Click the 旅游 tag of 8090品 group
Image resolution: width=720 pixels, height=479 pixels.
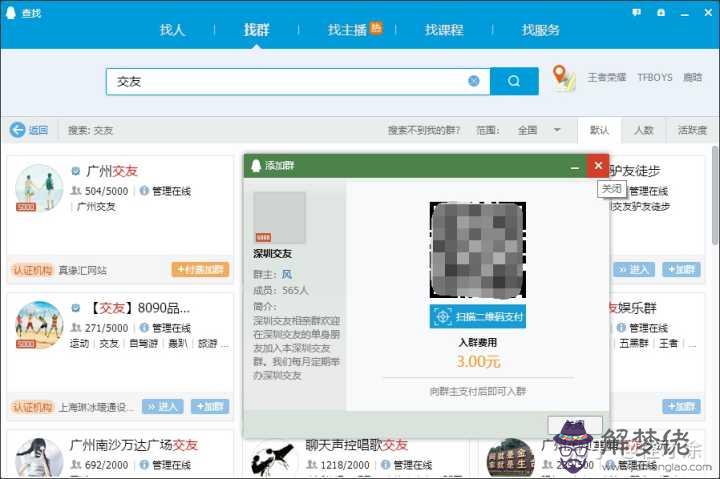(x=207, y=344)
